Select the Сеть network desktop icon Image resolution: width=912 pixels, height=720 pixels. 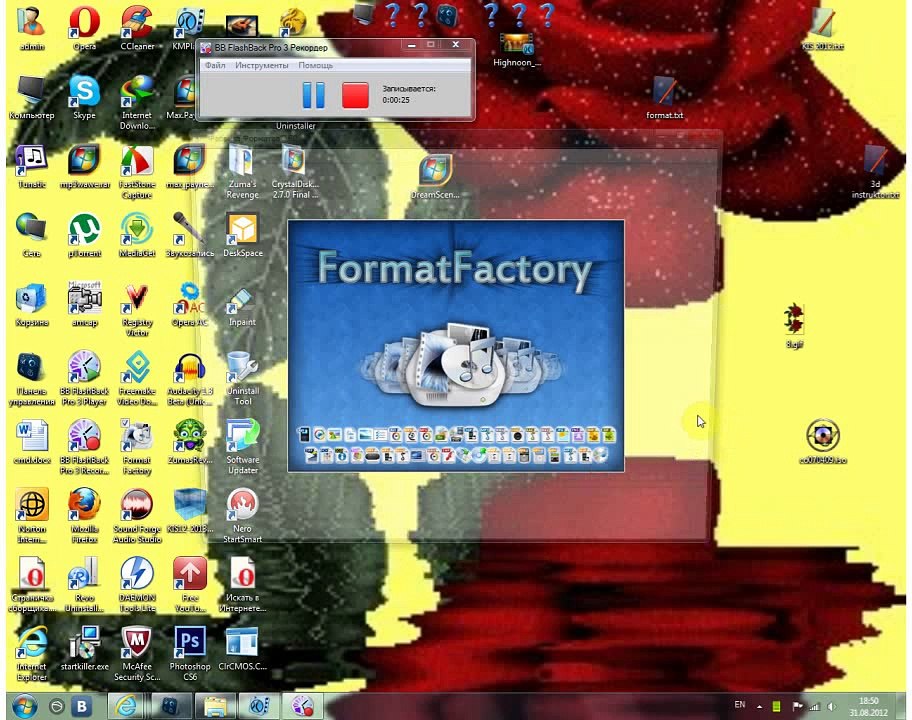pos(32,236)
